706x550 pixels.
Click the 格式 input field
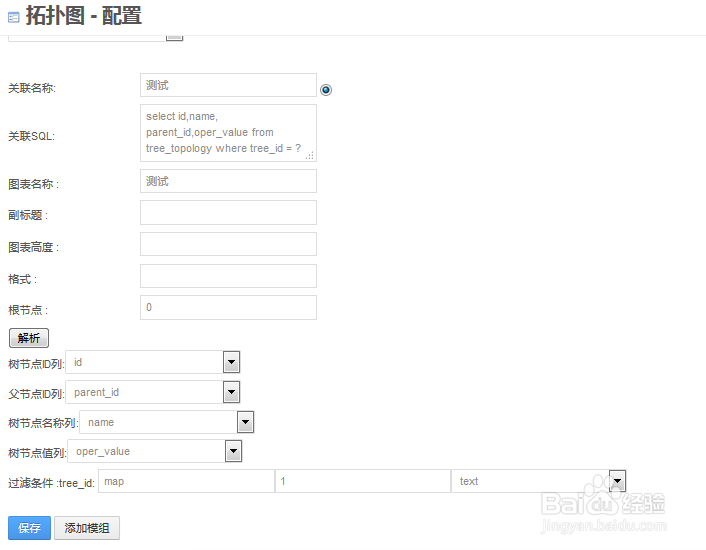[x=228, y=276]
